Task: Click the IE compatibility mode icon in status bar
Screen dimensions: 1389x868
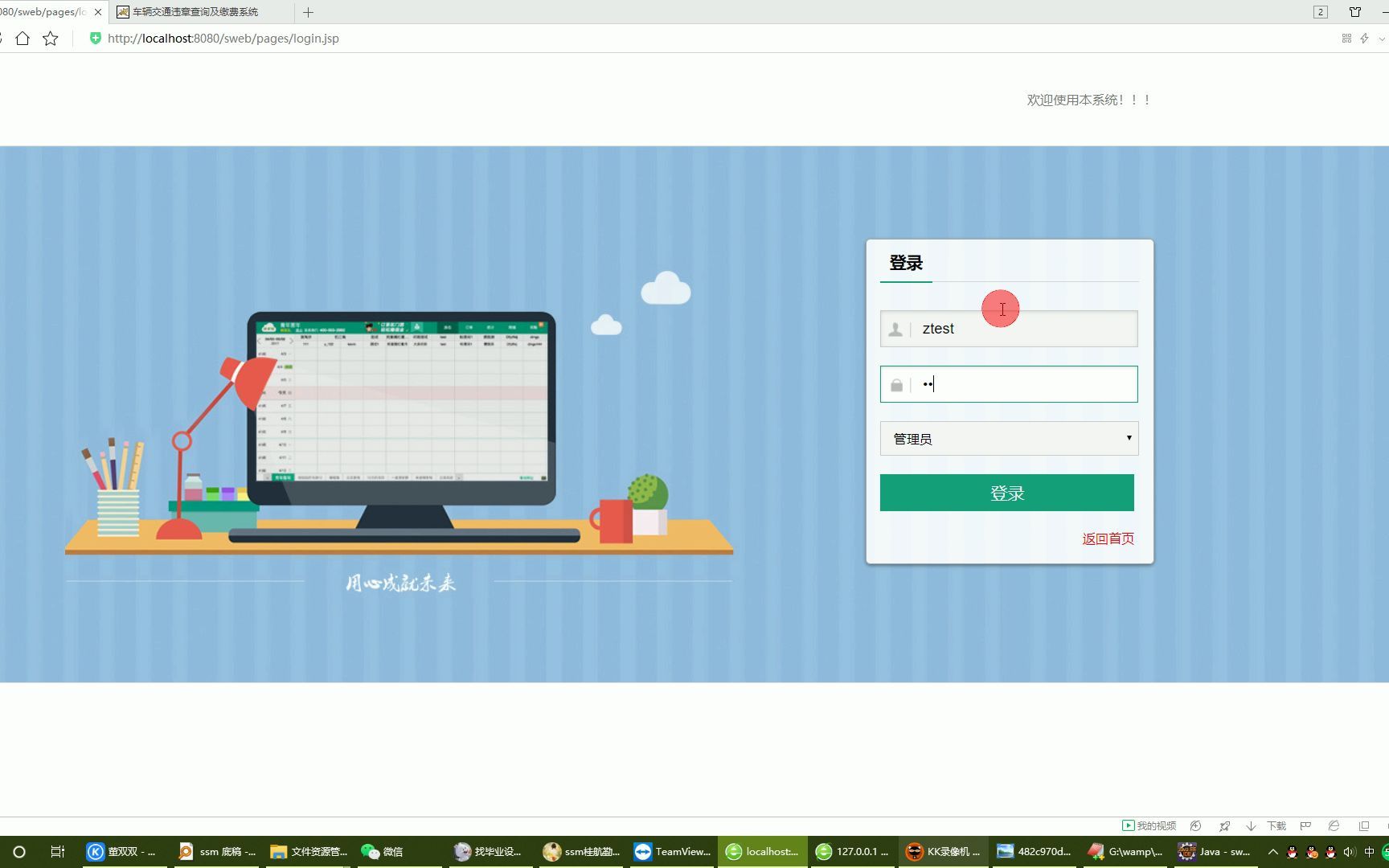Action: point(1334,825)
